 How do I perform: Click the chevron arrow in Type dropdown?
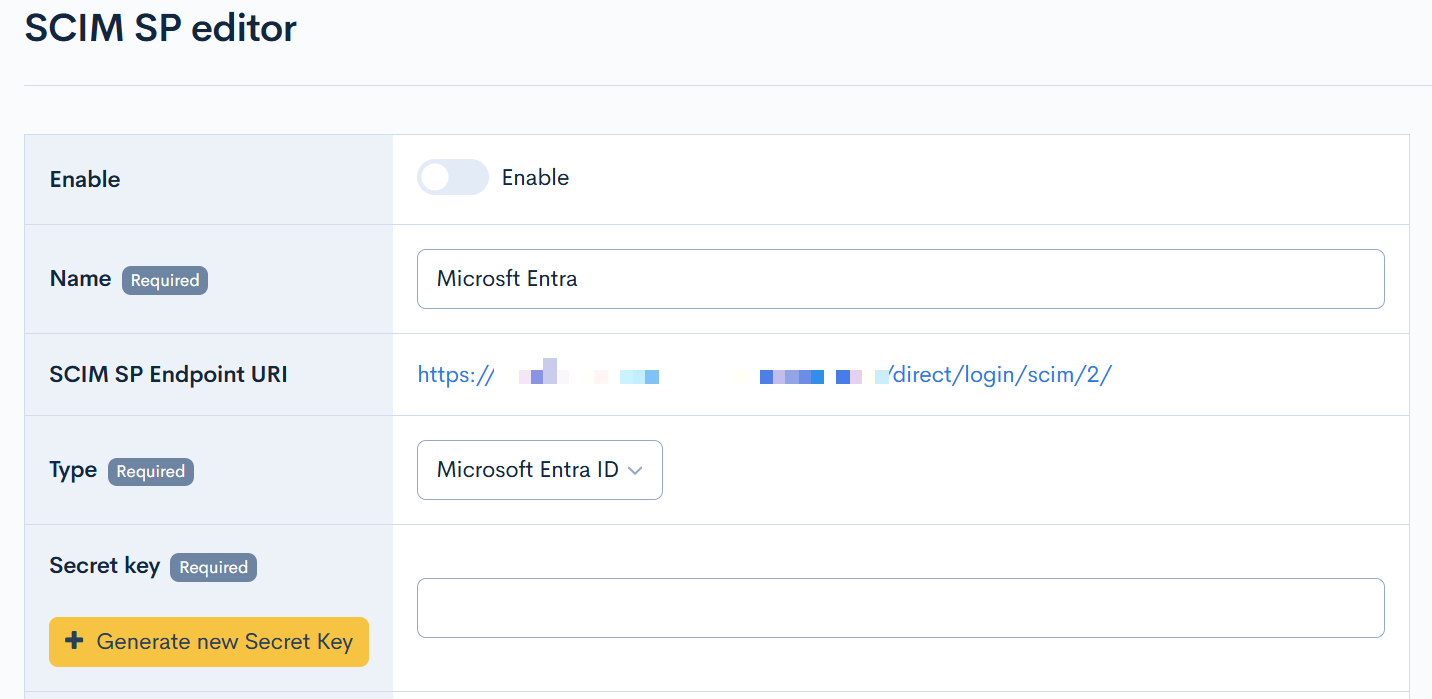tap(634, 471)
